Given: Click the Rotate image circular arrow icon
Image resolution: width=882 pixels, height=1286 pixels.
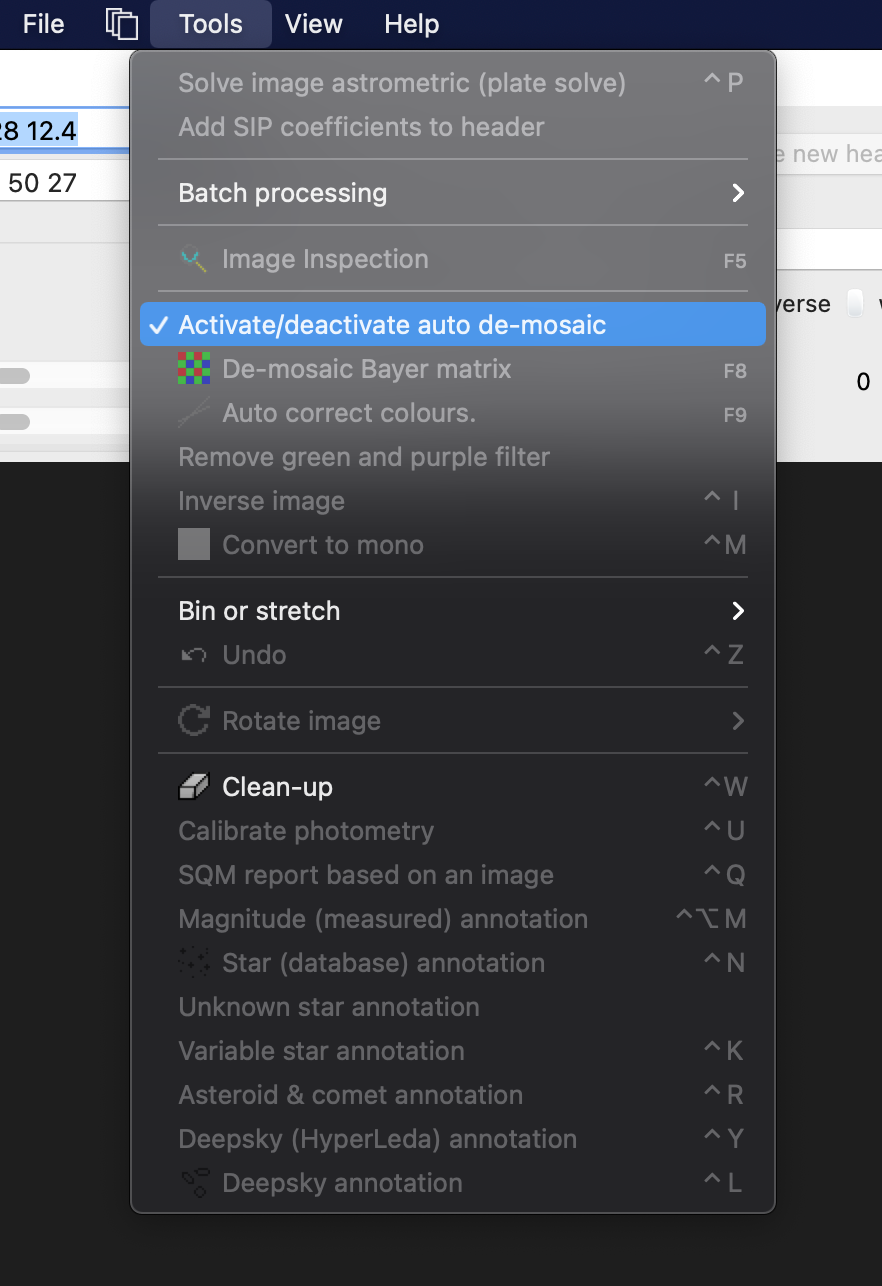Looking at the screenshot, I should (x=194, y=721).
